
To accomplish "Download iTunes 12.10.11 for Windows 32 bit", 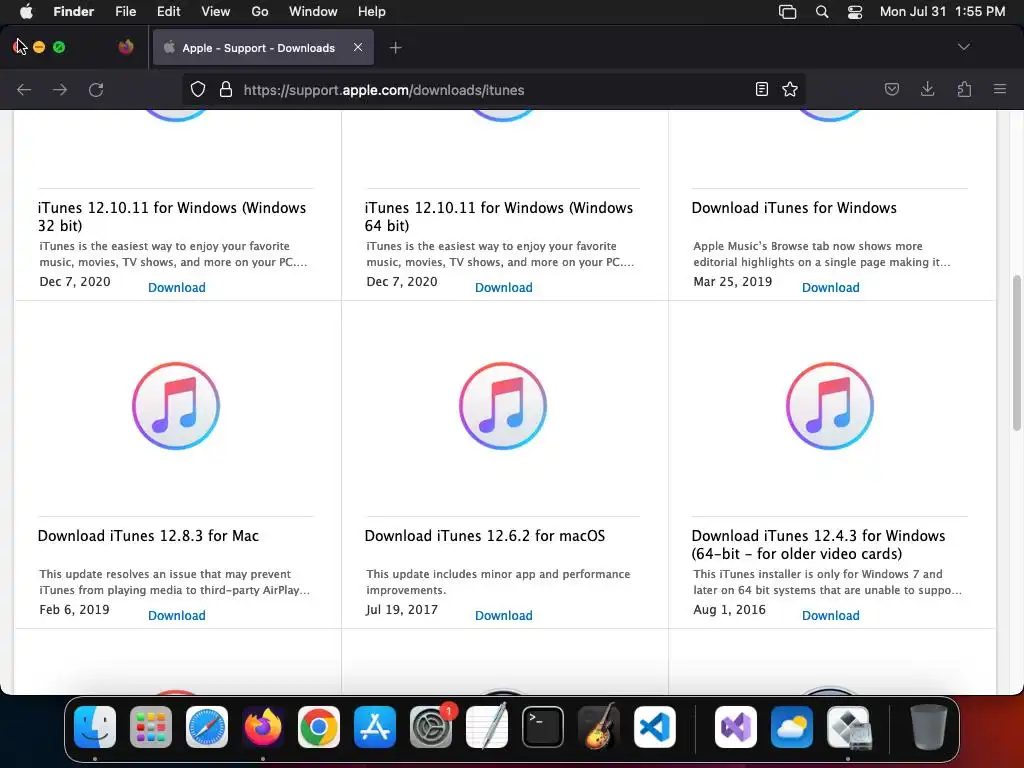I will [x=176, y=287].
